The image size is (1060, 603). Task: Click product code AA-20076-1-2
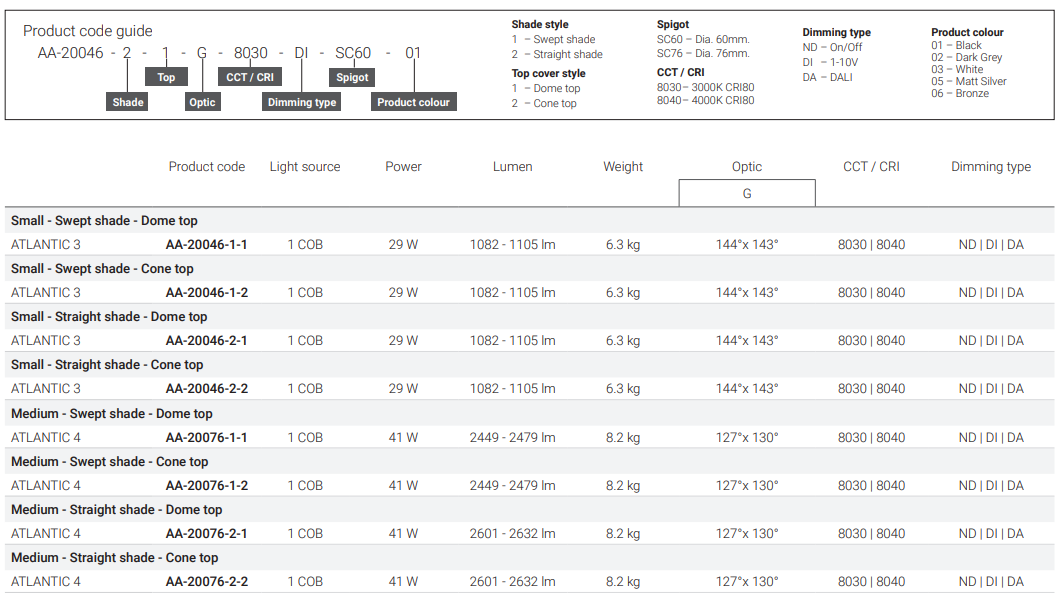pyautogui.click(x=206, y=486)
